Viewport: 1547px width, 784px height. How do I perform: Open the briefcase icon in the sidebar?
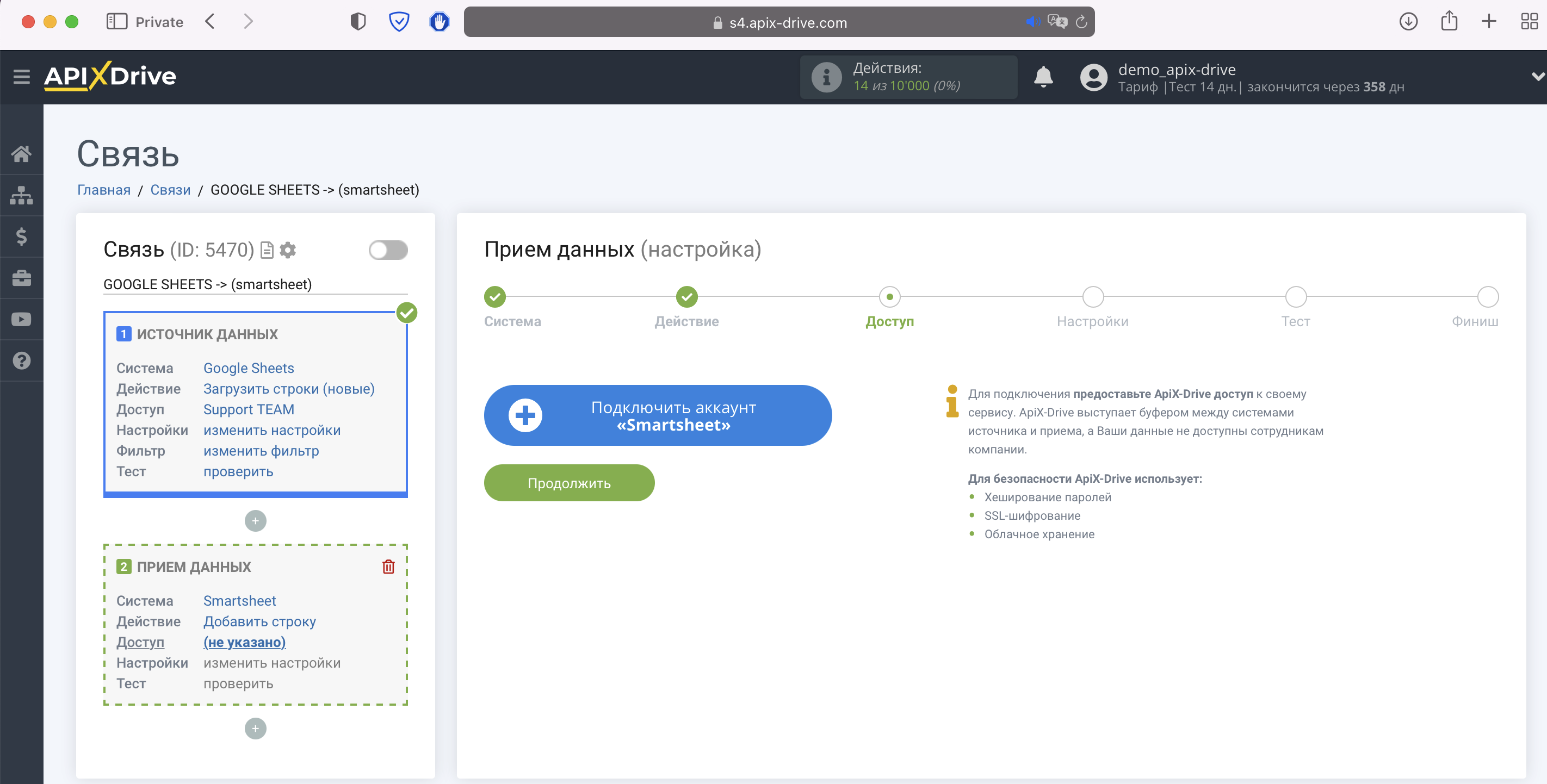coord(22,278)
